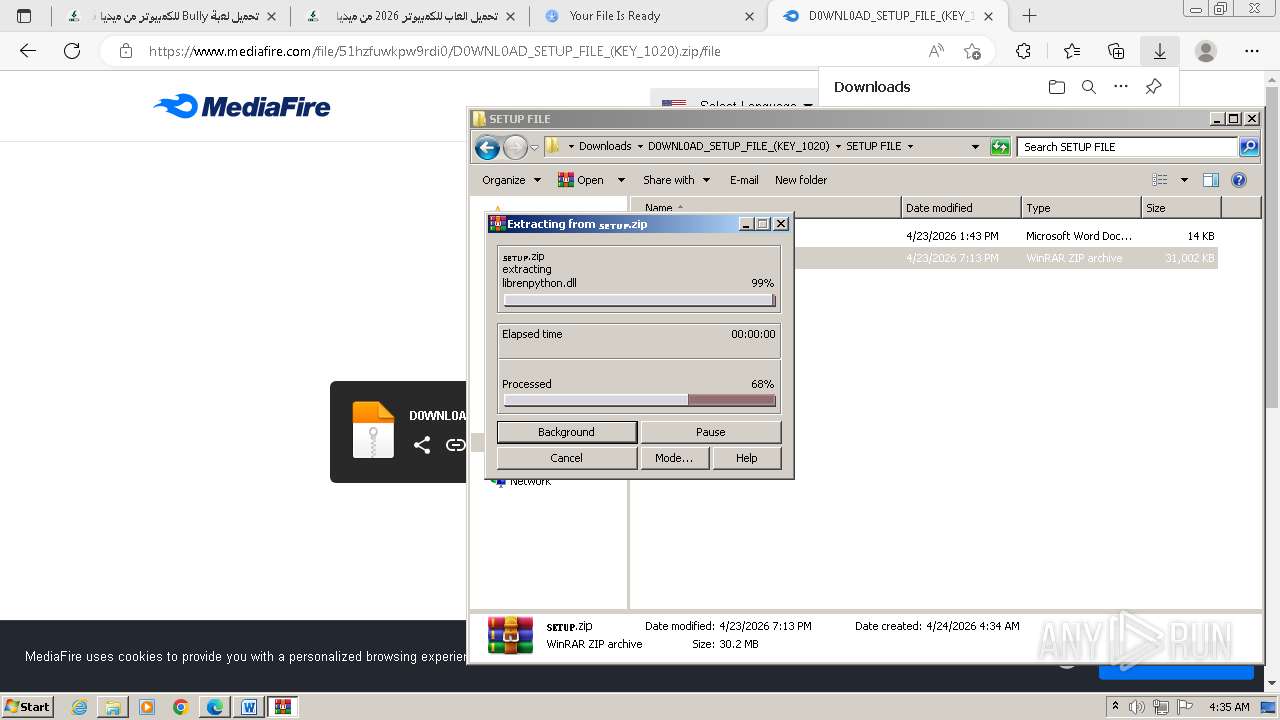Toggle the Explorer preview pane
This screenshot has height=720, width=1280.
click(x=1211, y=180)
